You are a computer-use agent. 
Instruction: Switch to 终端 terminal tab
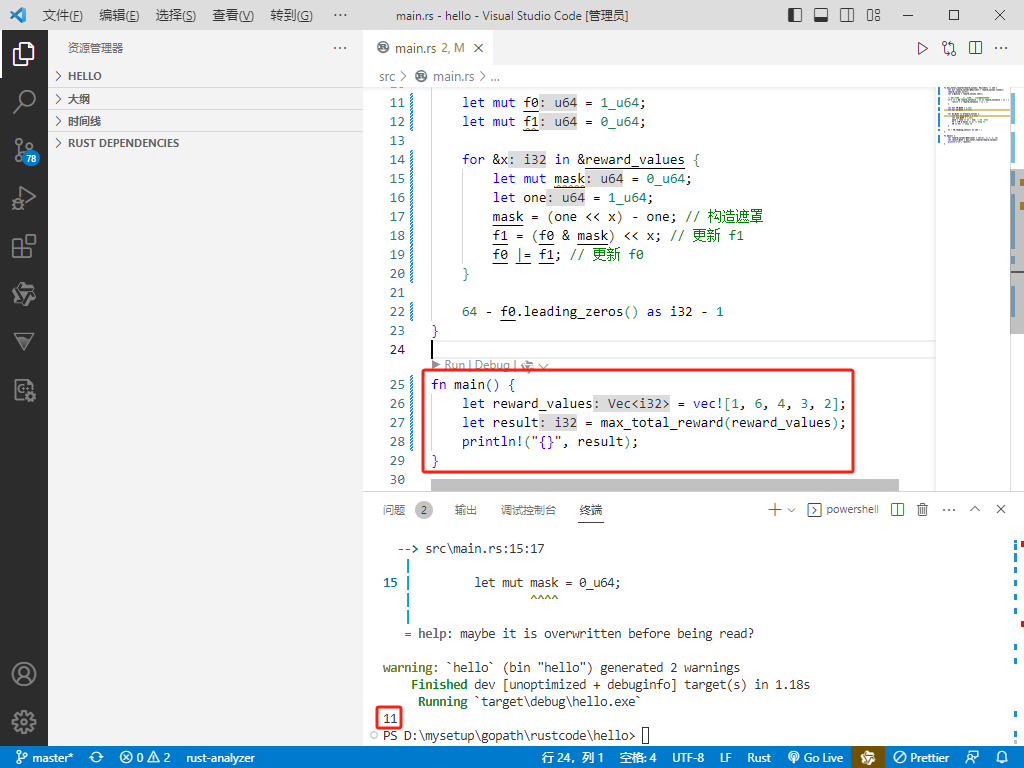591,510
